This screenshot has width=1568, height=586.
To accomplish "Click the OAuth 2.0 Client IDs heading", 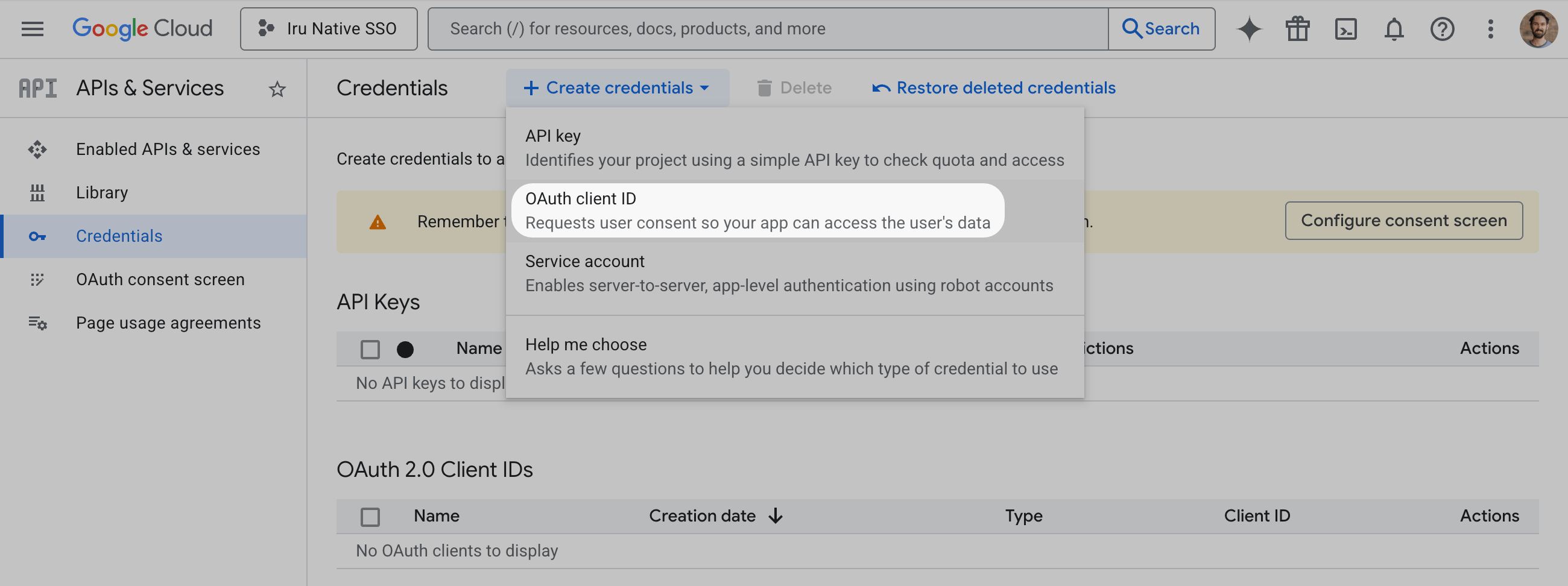I will pos(435,470).
